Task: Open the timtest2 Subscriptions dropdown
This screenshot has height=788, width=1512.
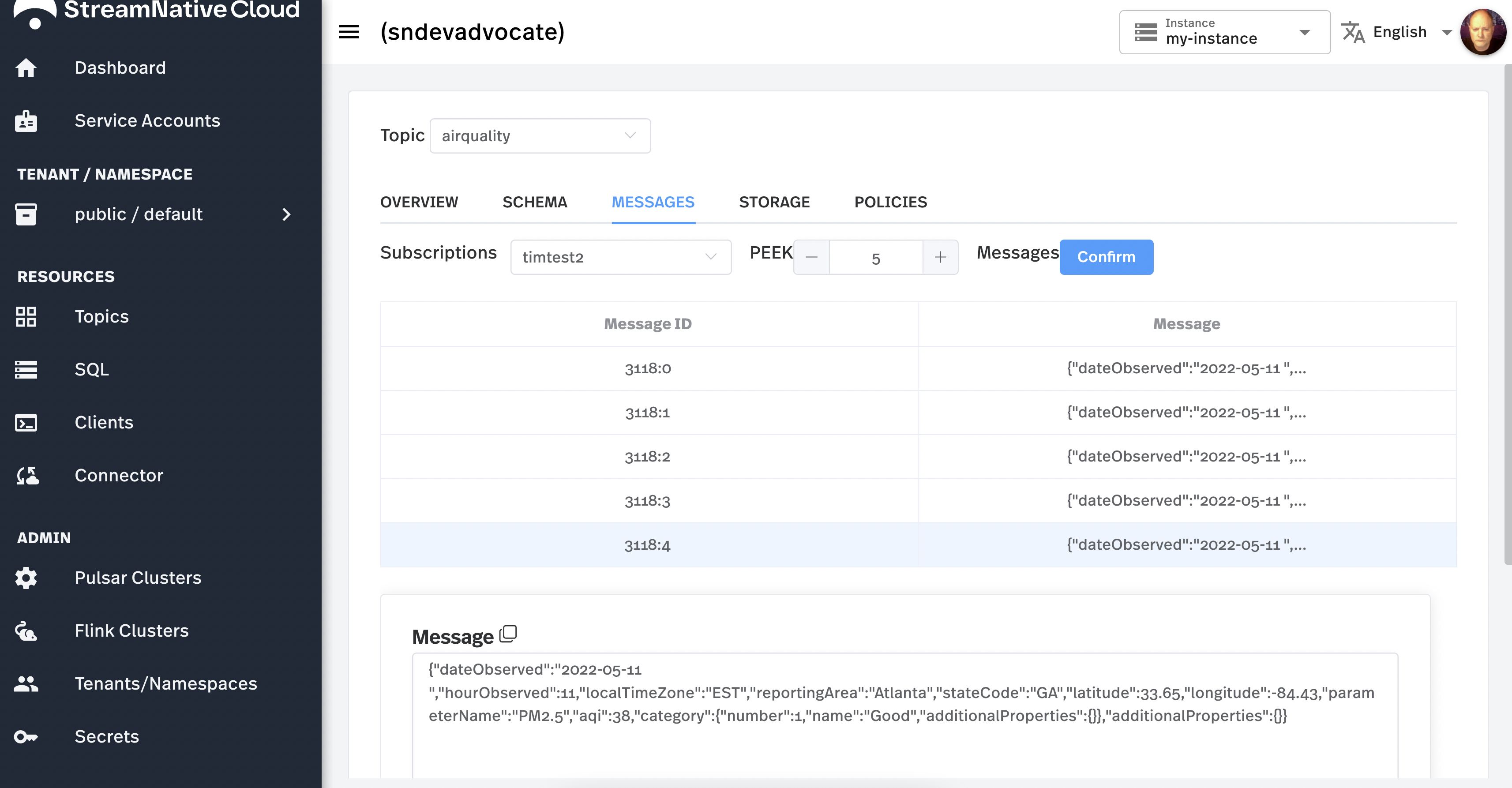Action: [620, 257]
